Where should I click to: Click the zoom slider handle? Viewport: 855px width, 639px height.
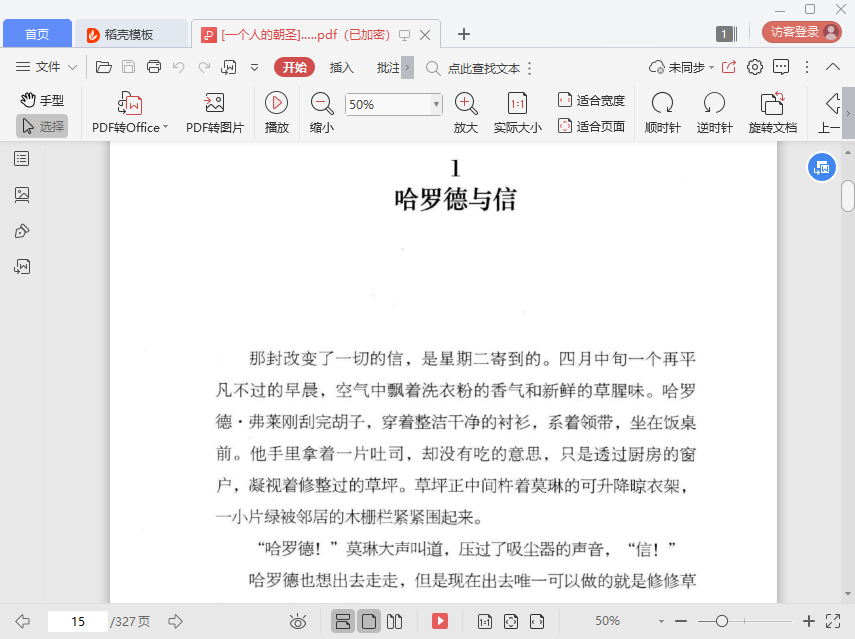722,621
